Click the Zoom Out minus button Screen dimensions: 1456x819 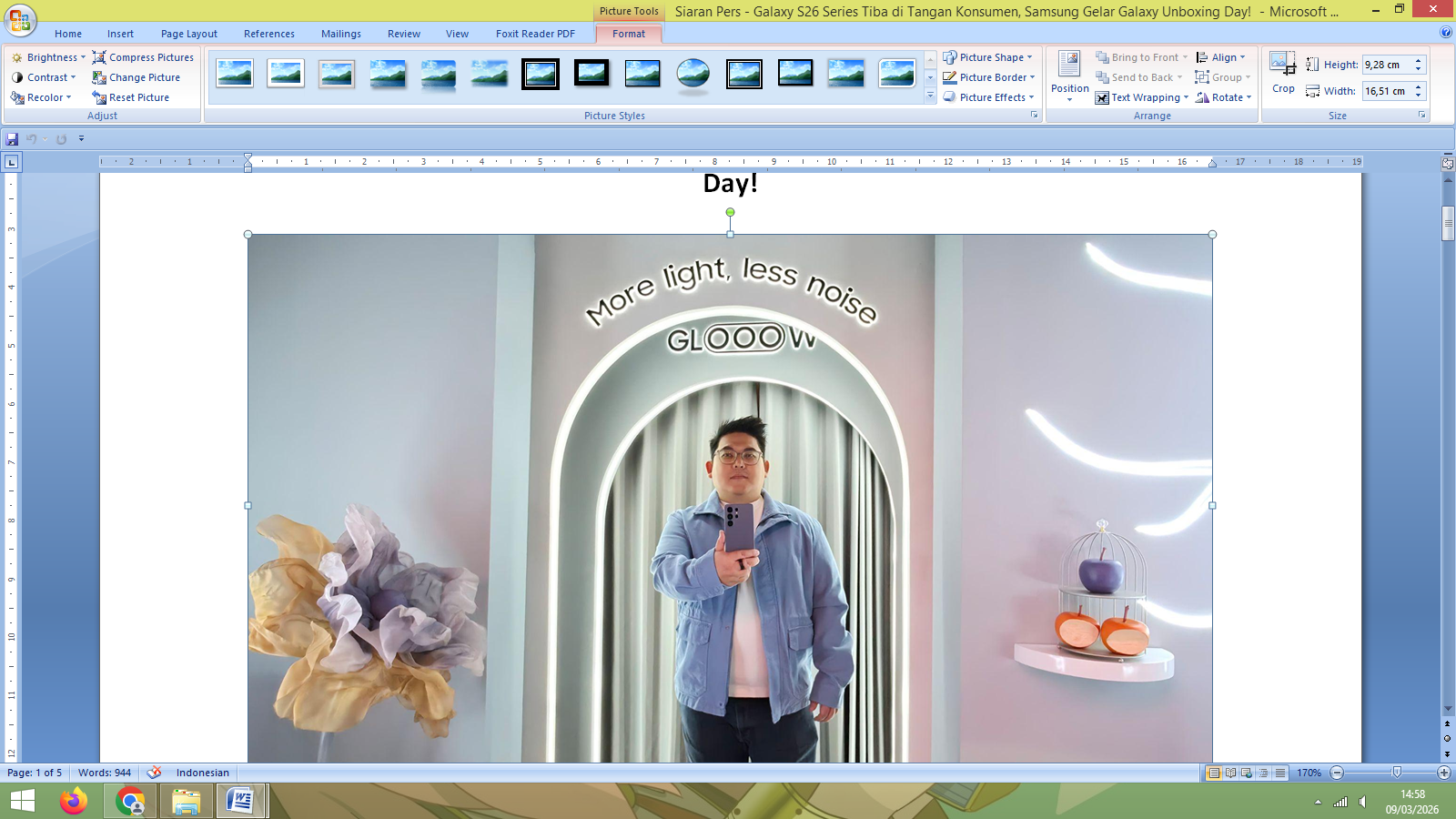tap(1337, 773)
